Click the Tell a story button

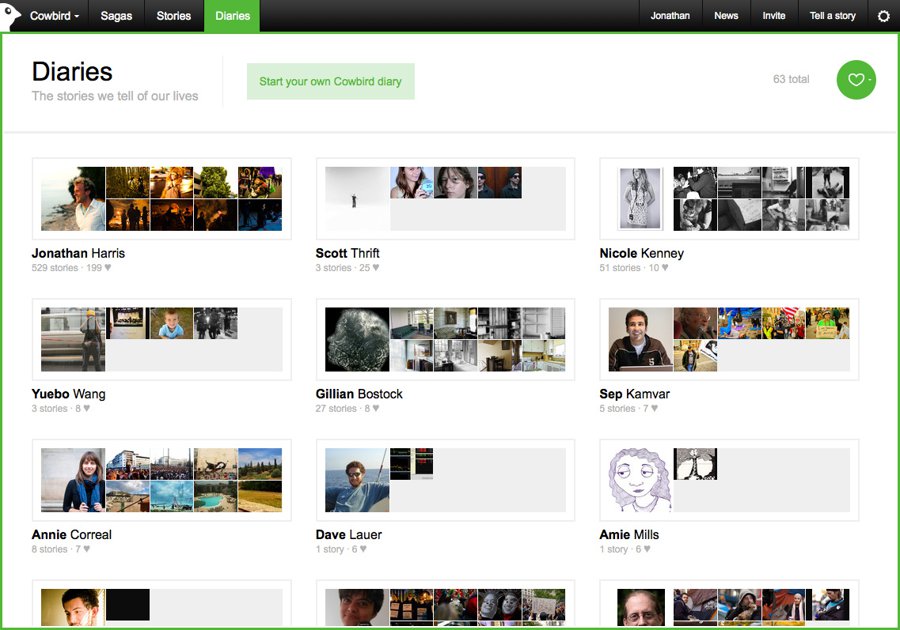pos(832,15)
